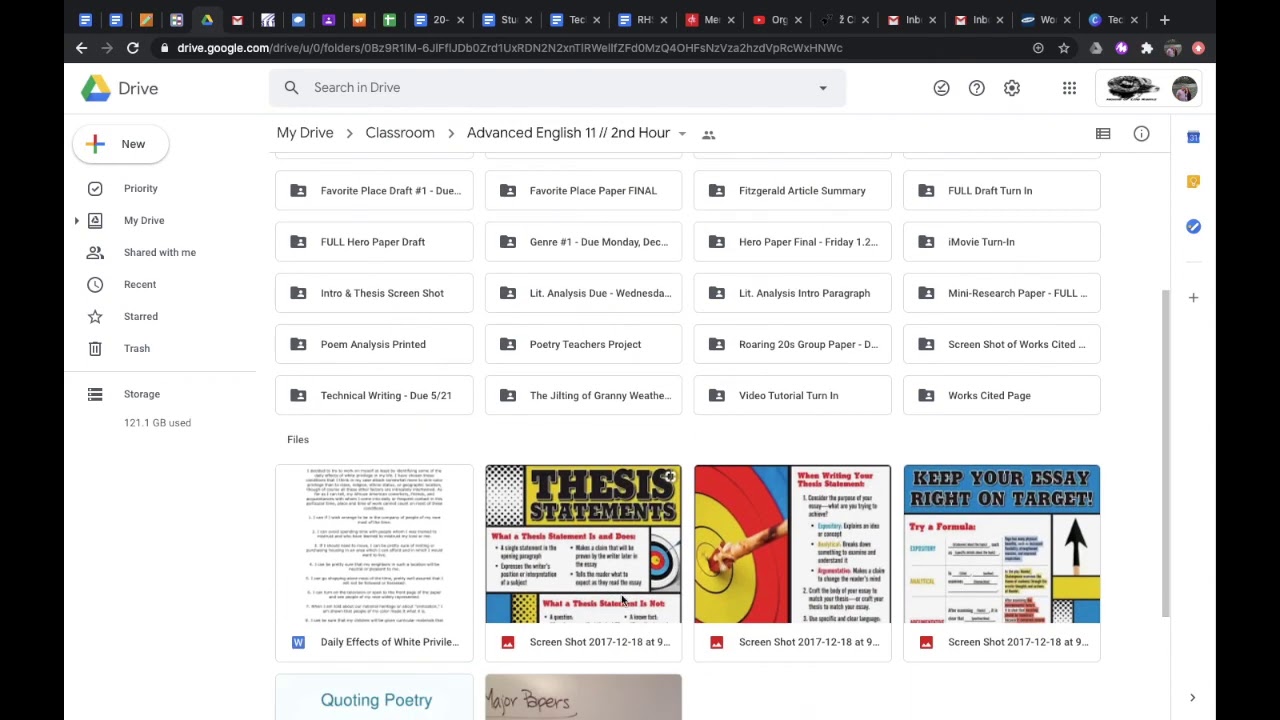Viewport: 1280px width, 720px height.
Task: Open Google Keep side panel
Action: 1193,182
